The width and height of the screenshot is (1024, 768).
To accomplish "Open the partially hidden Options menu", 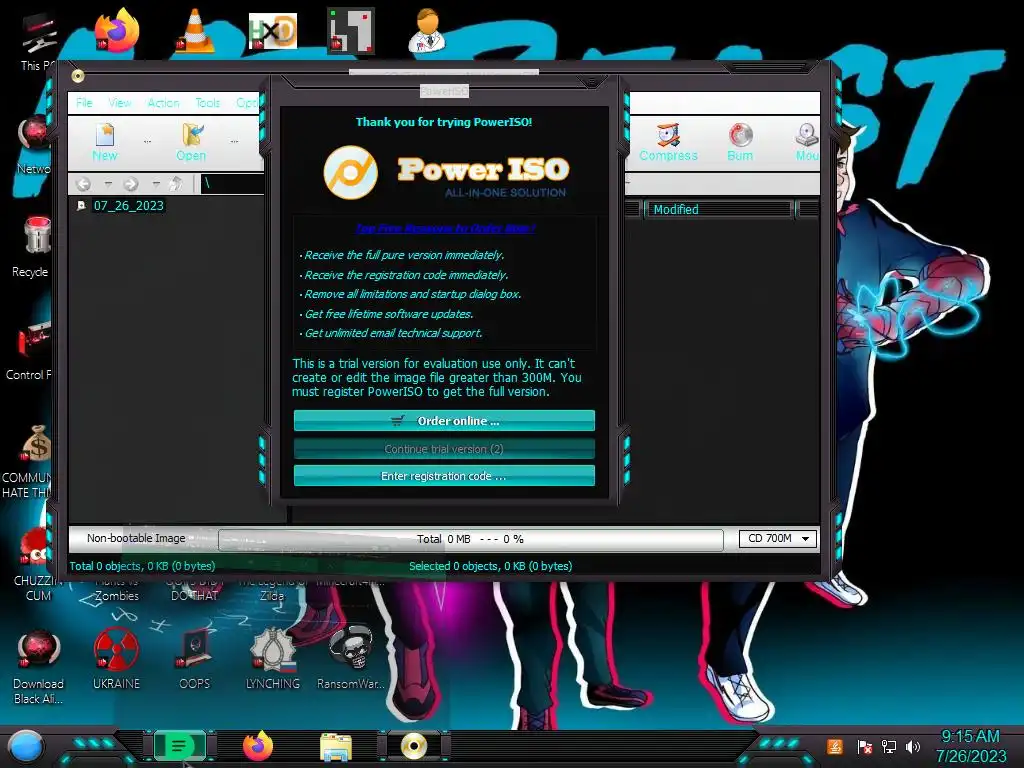I will (x=248, y=103).
